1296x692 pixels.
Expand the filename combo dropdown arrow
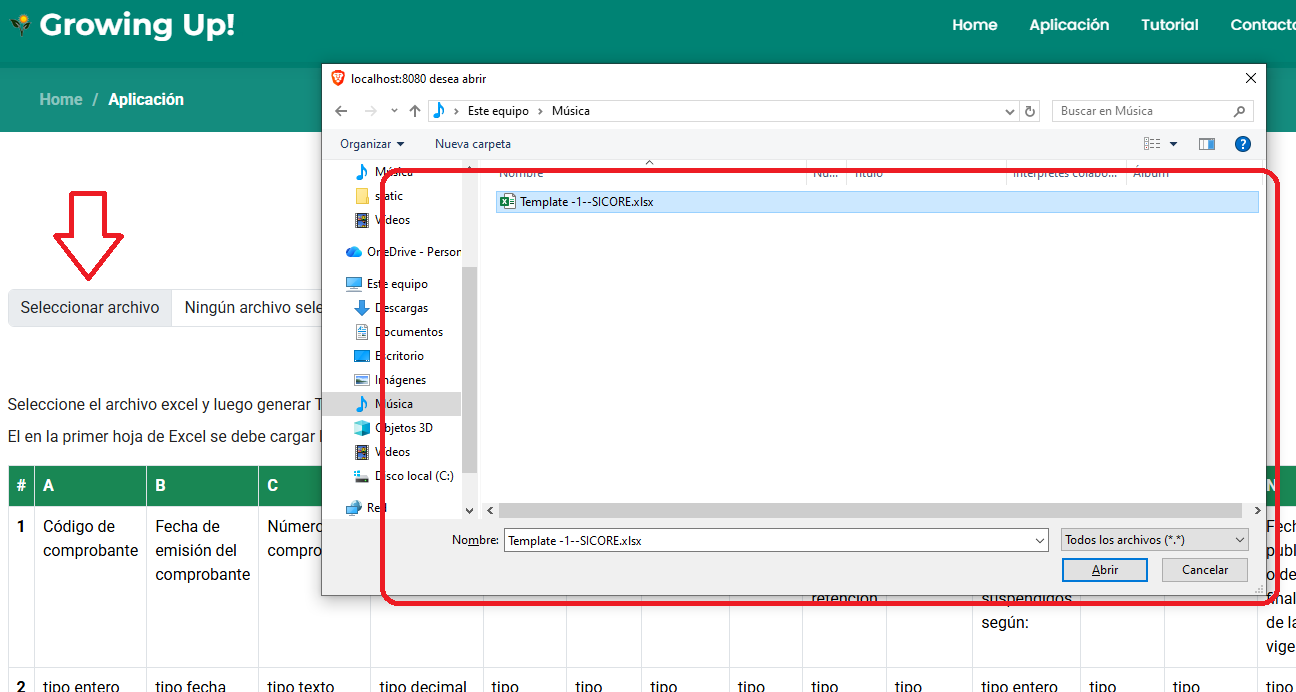click(x=1040, y=540)
